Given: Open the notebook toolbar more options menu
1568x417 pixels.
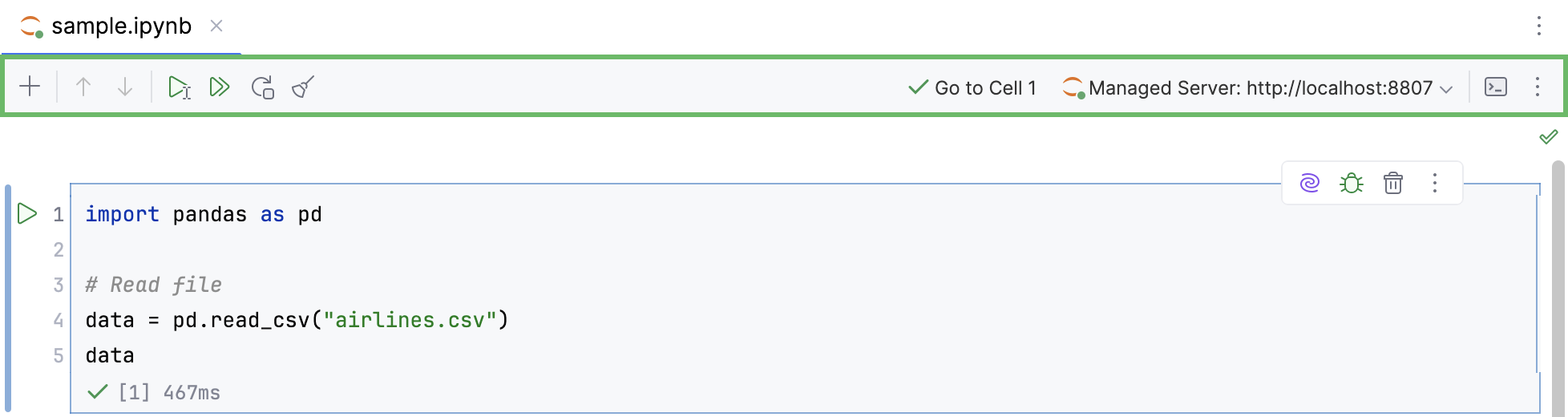Looking at the screenshot, I should (1538, 87).
